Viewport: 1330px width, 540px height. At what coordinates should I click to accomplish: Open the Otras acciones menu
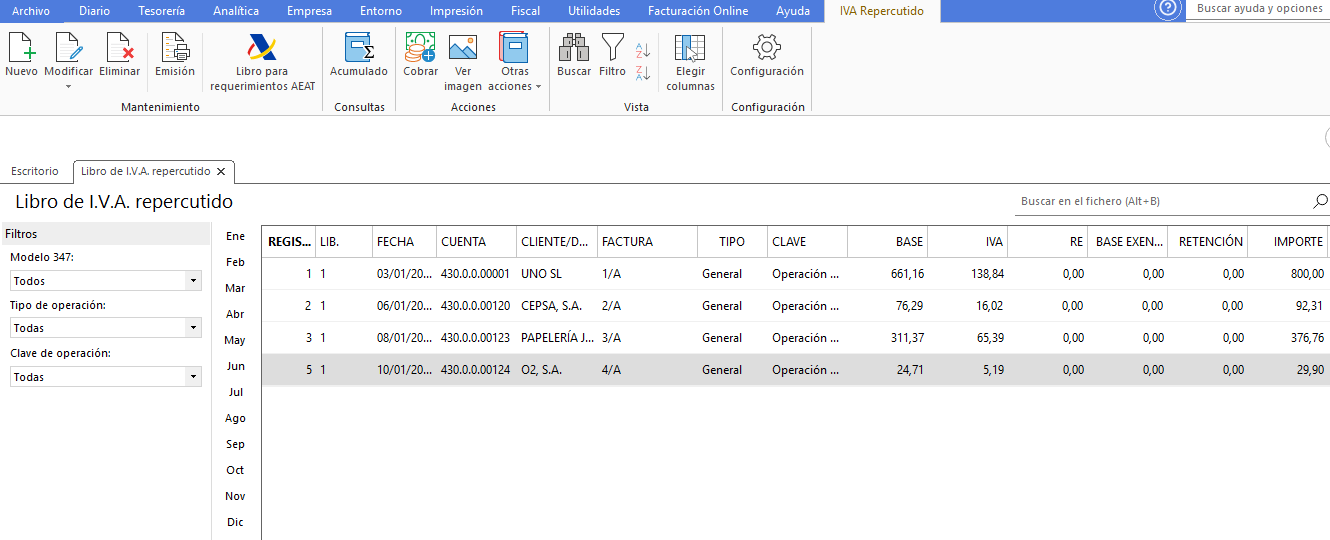[x=514, y=62]
